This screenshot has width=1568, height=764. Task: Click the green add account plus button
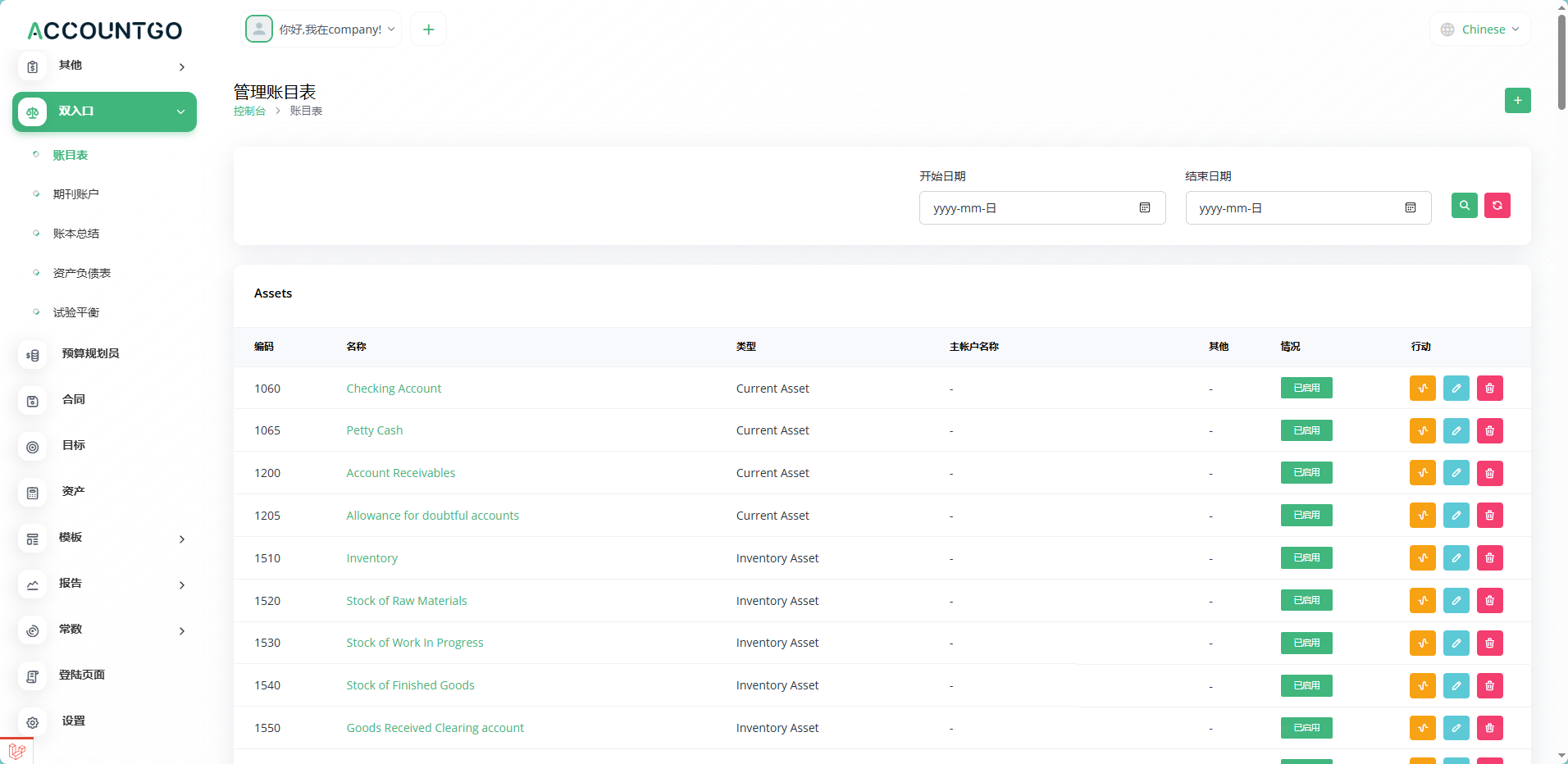pyautogui.click(x=1517, y=100)
